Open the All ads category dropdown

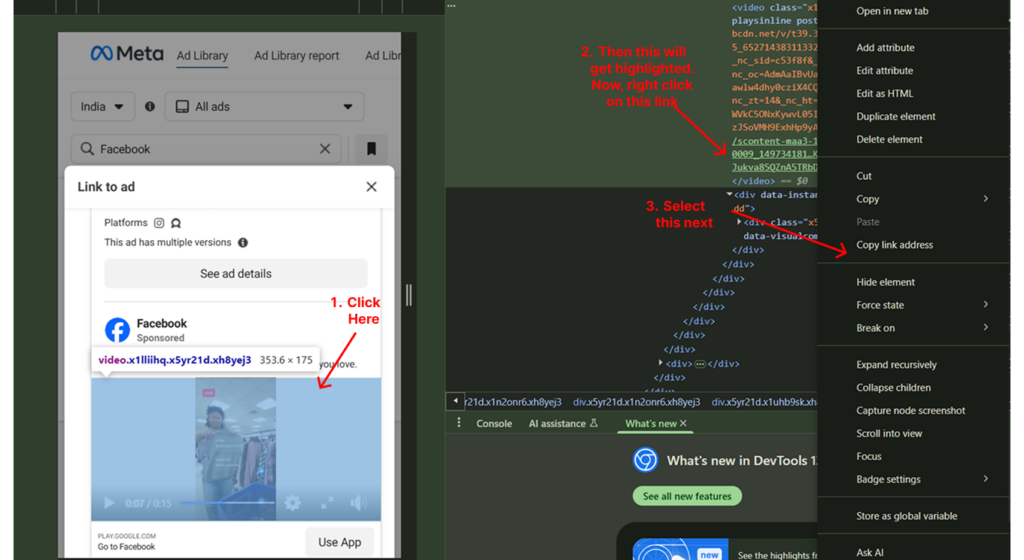point(264,106)
